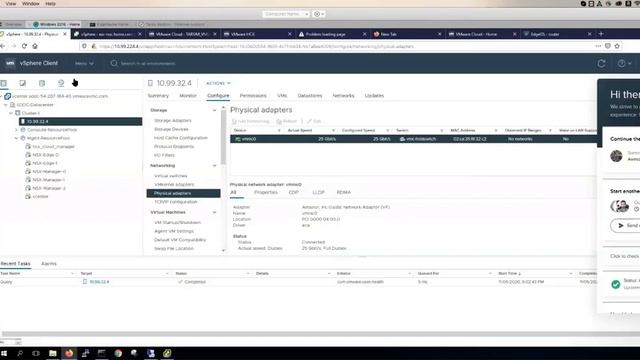Reload the Firefox page
This screenshot has height=360, width=640.
(24, 46)
